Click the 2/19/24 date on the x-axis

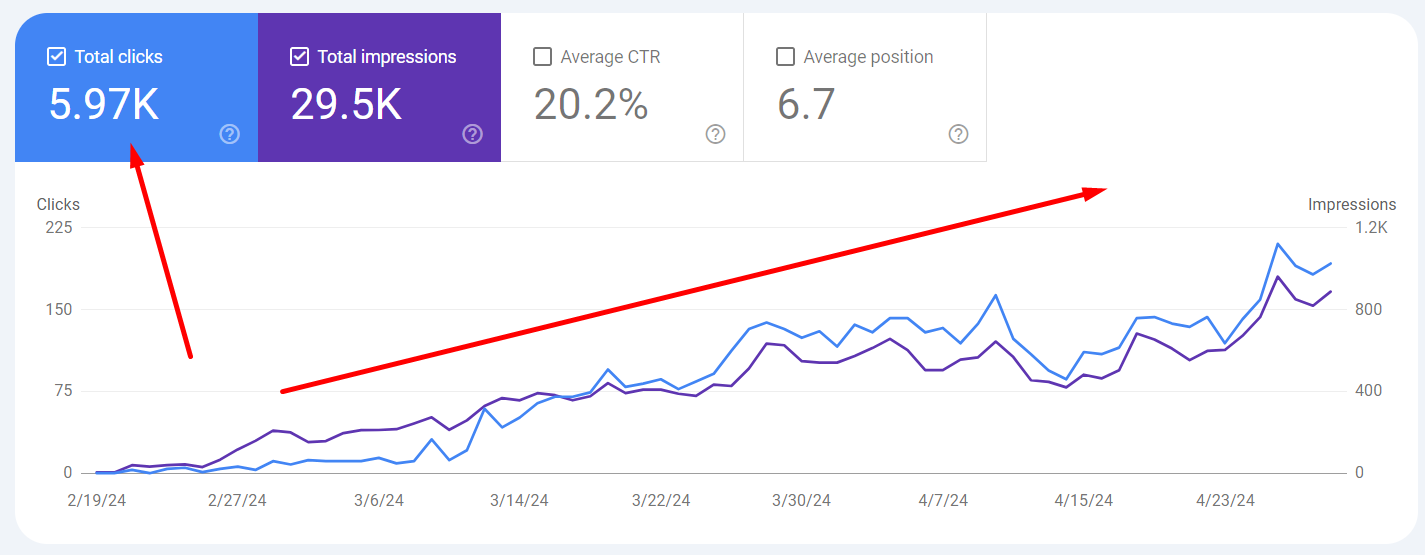pyautogui.click(x=96, y=500)
